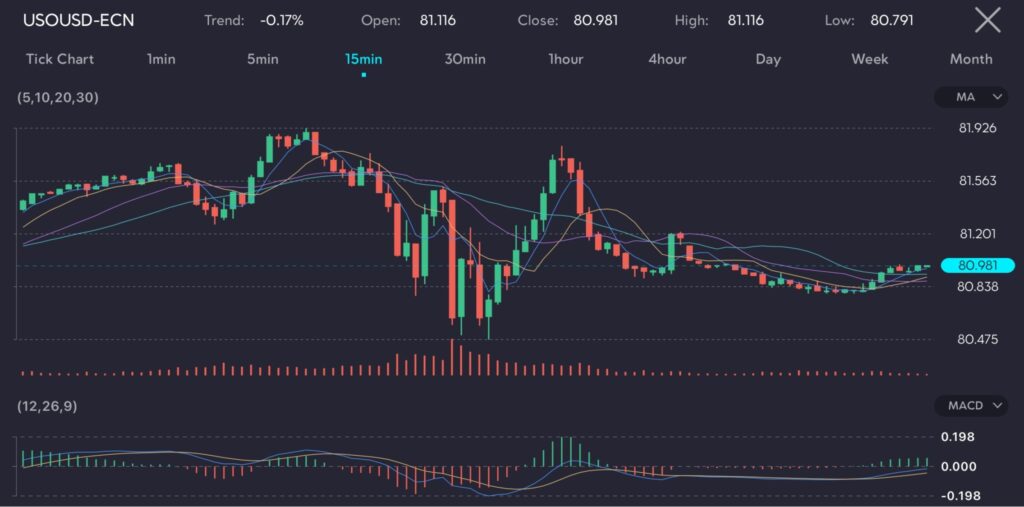
Task: Click the 80.475 price axis label
Action: 977,339
